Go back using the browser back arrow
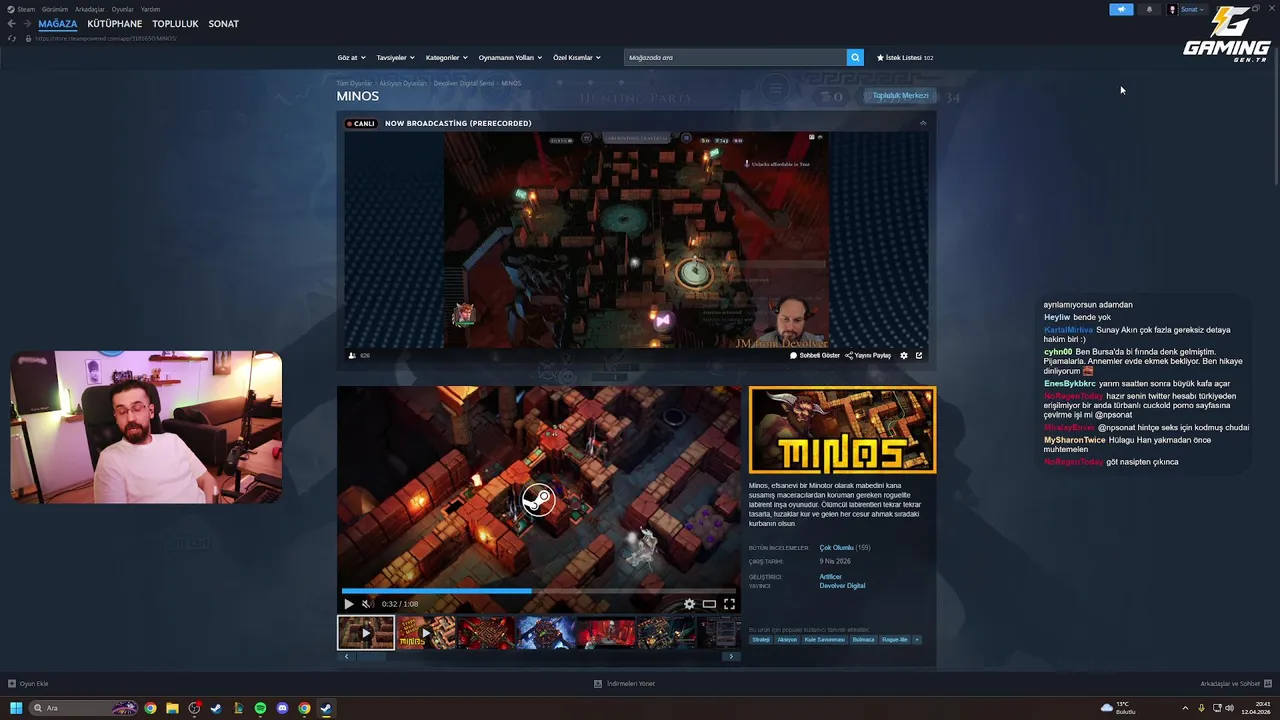Screen dimensions: 1280x720 [x=11, y=23]
